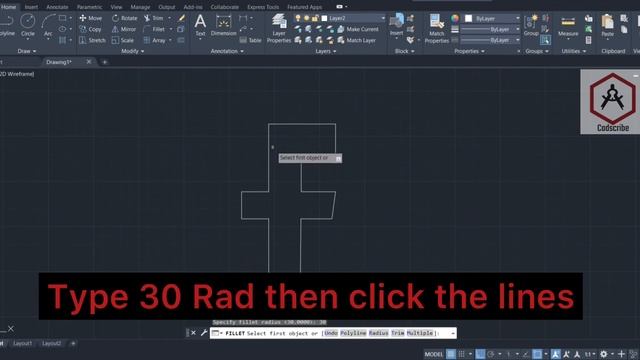Screen dimensions: 640x360
Task: Choose the Polyline option in command line
Action: click(x=353, y=333)
